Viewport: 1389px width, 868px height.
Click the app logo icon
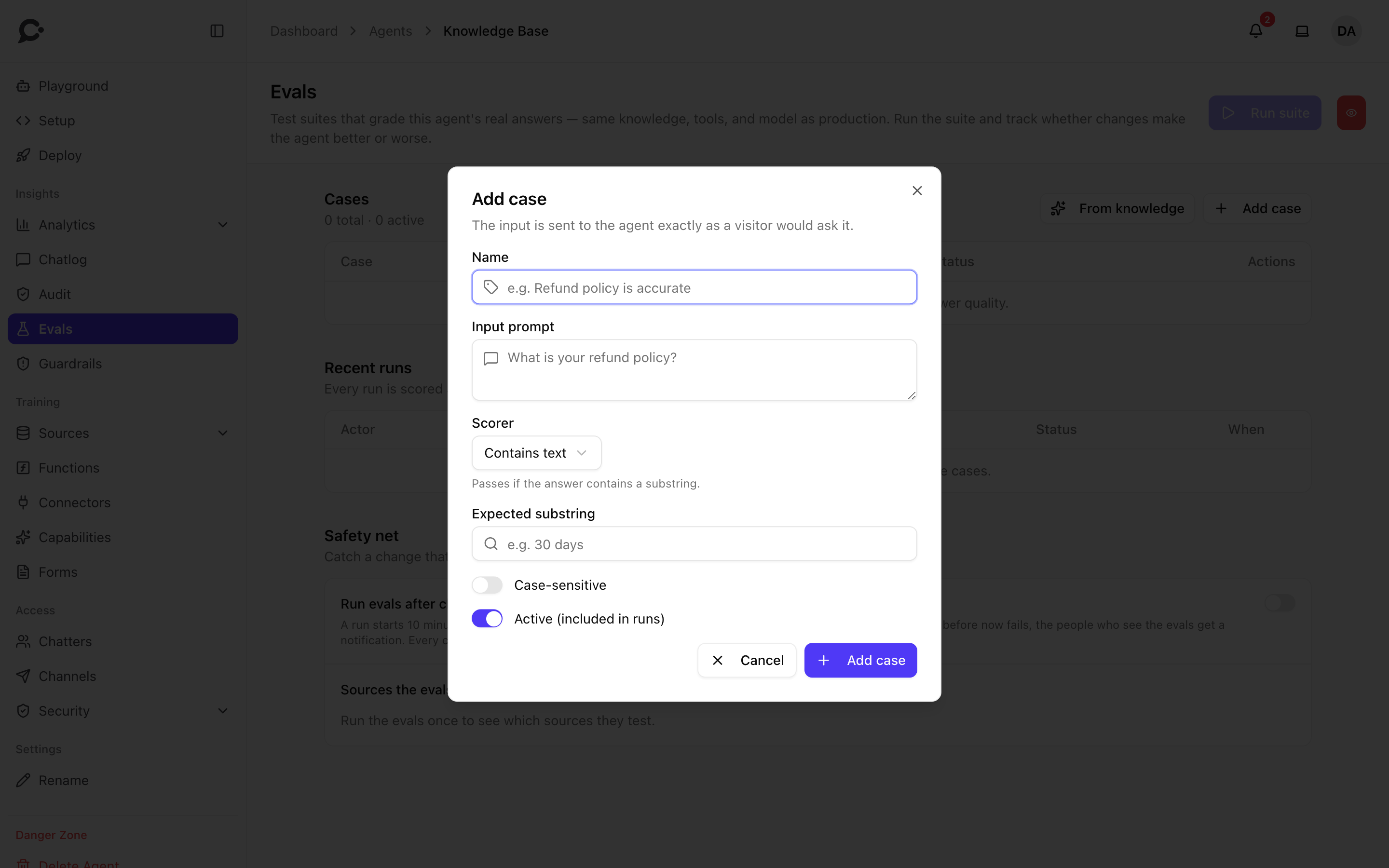tap(30, 31)
